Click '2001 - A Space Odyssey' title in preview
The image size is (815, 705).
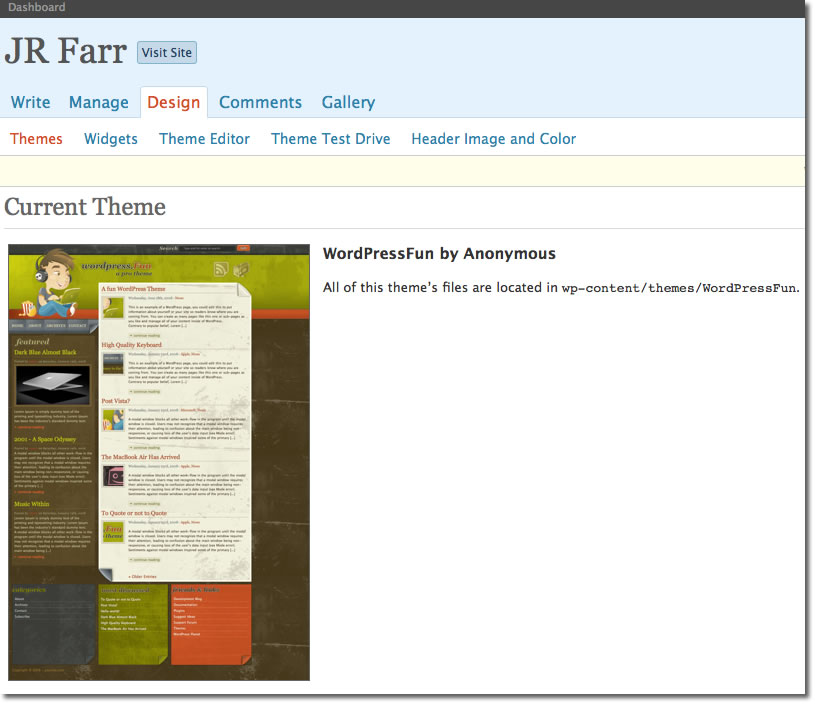tap(45, 439)
